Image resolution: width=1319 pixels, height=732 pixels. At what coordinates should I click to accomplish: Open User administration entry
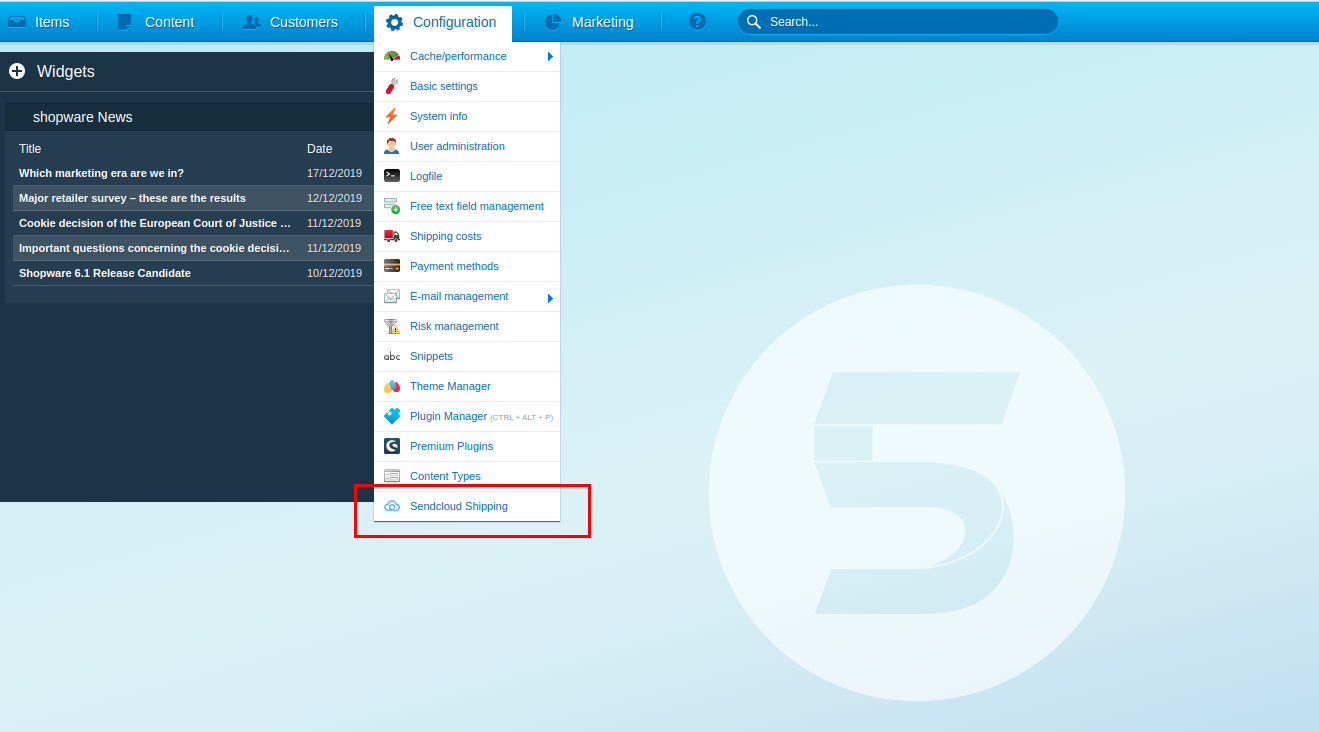coord(467,147)
